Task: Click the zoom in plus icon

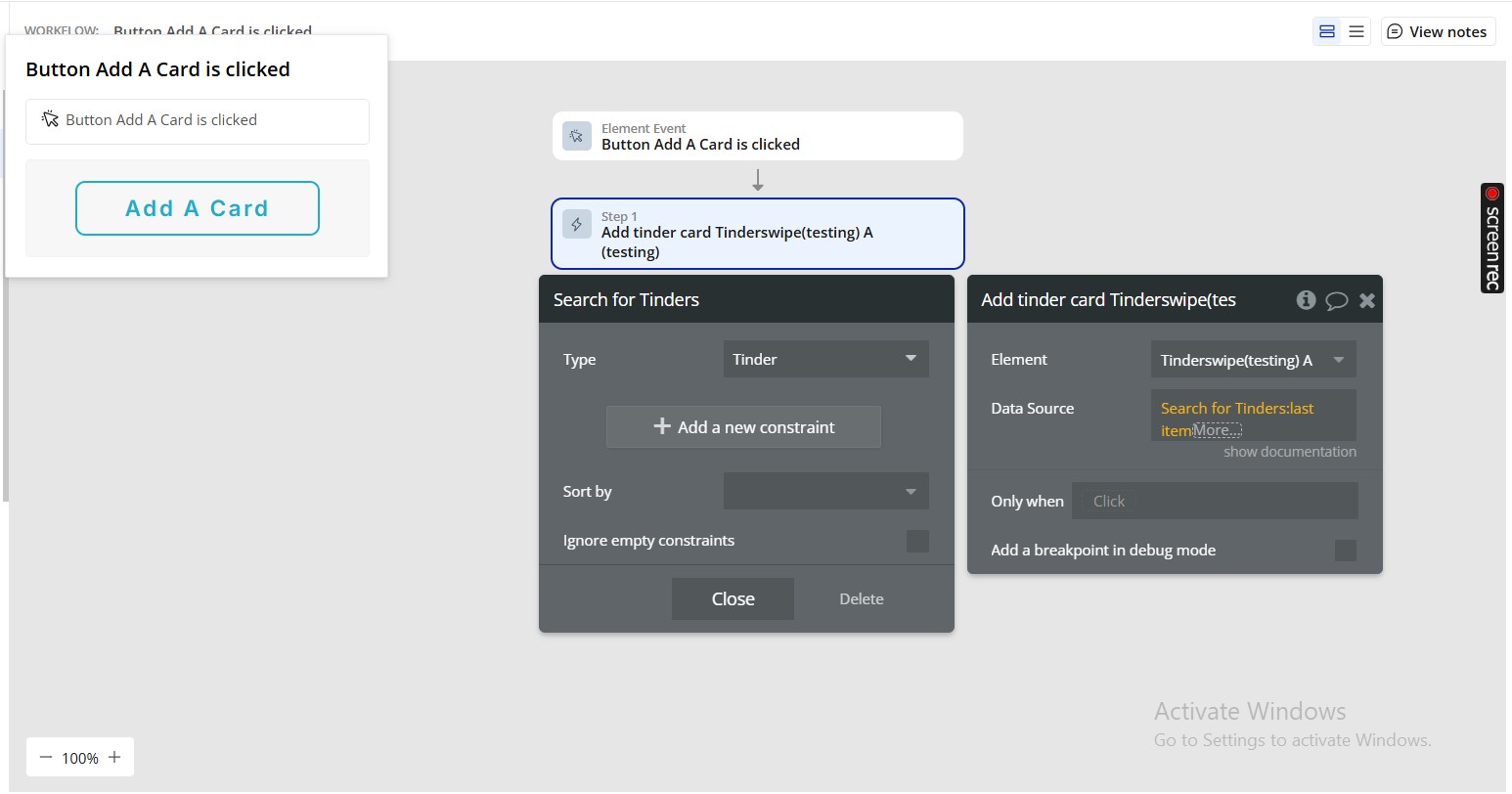Action: (114, 758)
